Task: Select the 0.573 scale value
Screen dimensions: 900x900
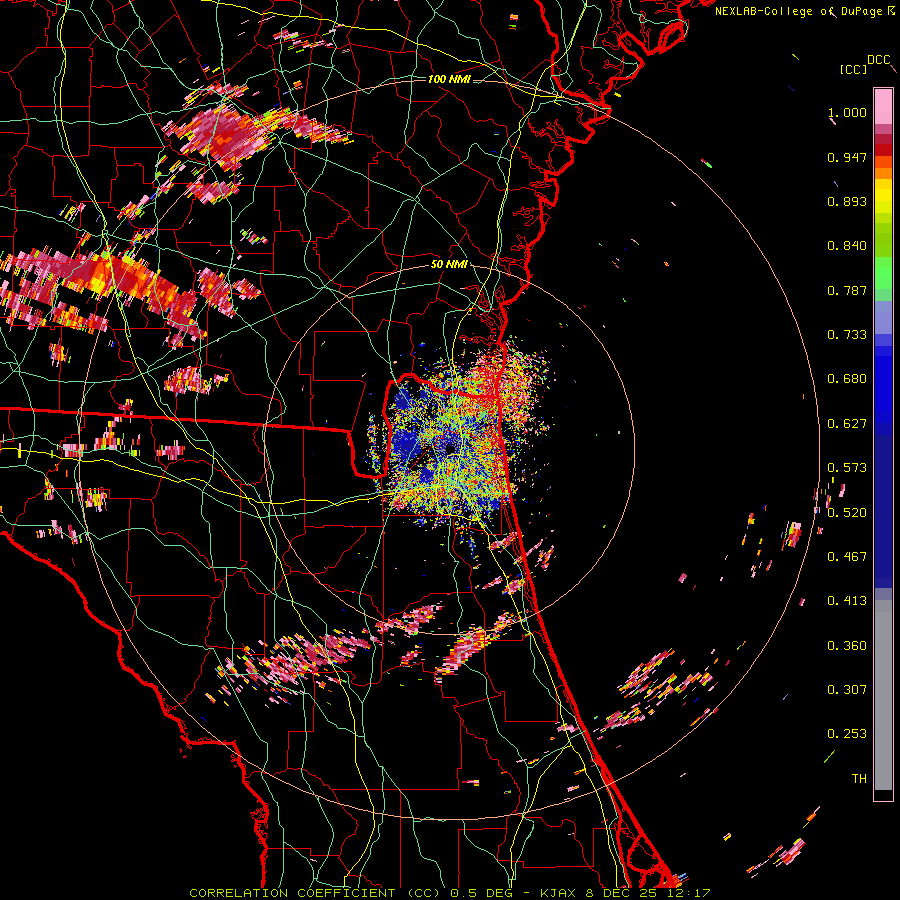Action: pos(847,468)
